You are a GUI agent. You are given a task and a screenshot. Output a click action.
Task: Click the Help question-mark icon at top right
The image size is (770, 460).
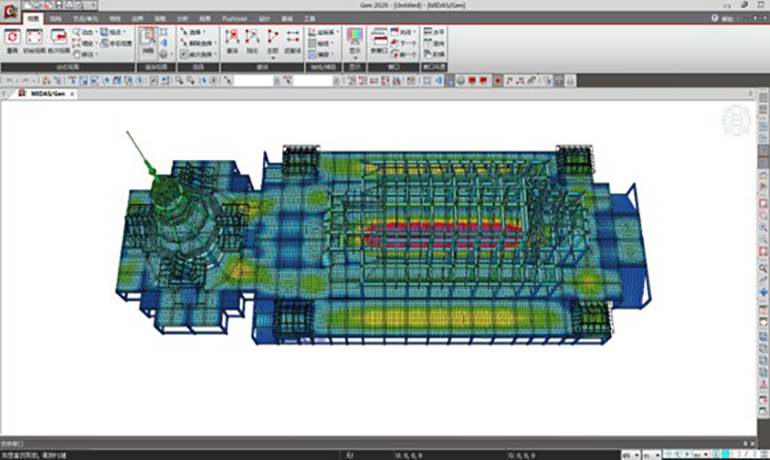click(715, 18)
